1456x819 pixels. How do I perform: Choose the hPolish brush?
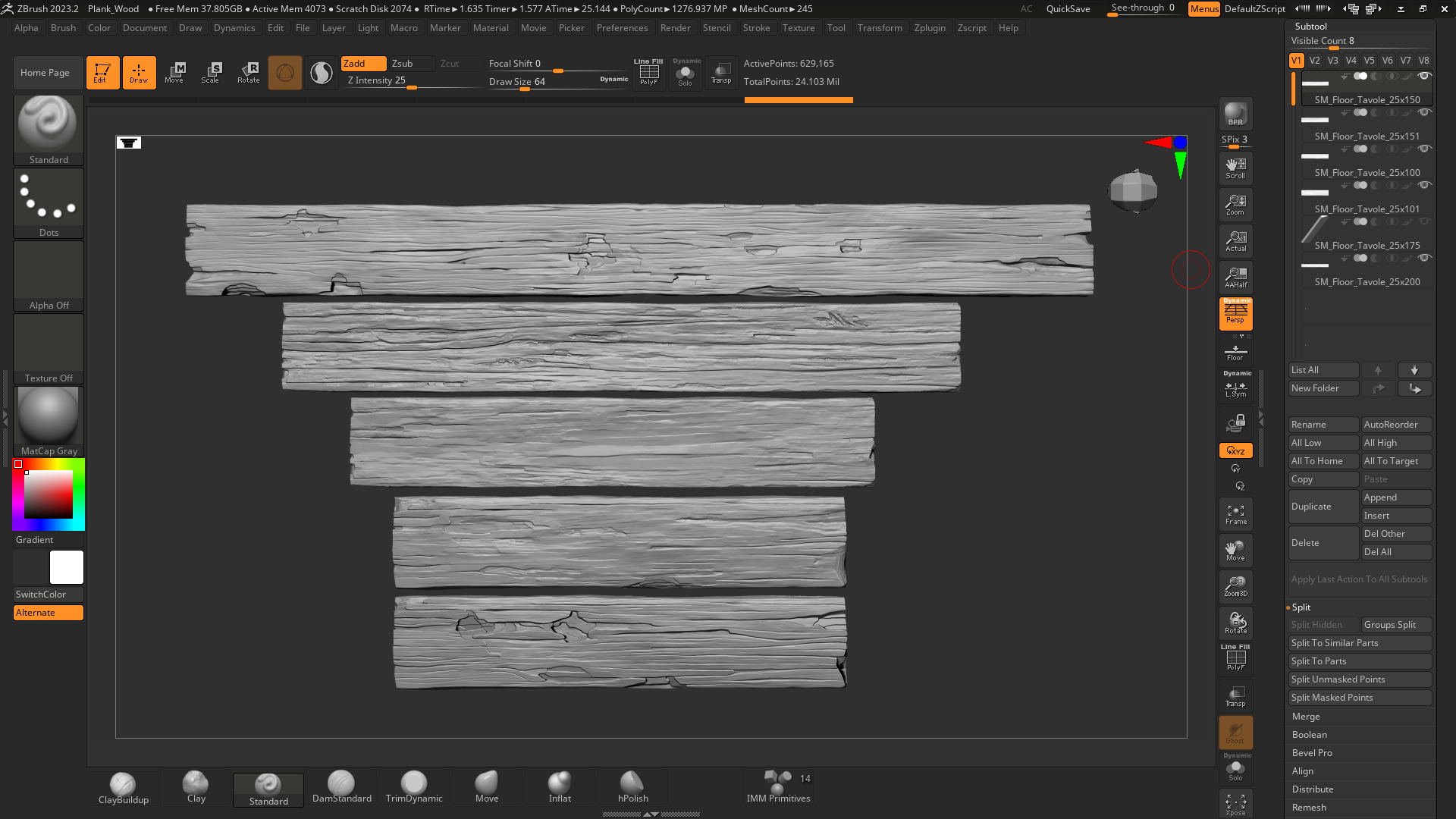click(632, 788)
